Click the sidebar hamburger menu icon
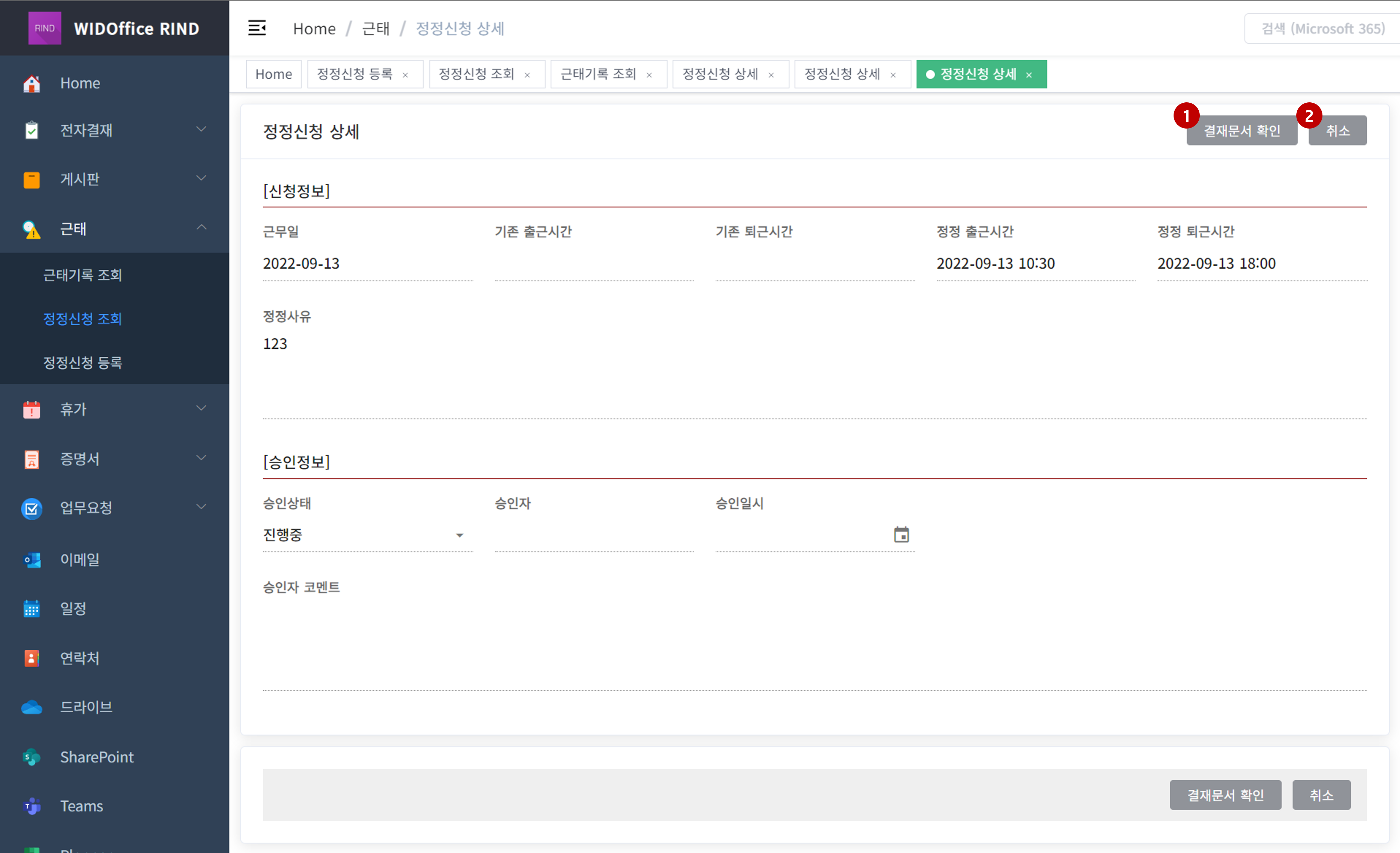1400x853 pixels. point(257,28)
